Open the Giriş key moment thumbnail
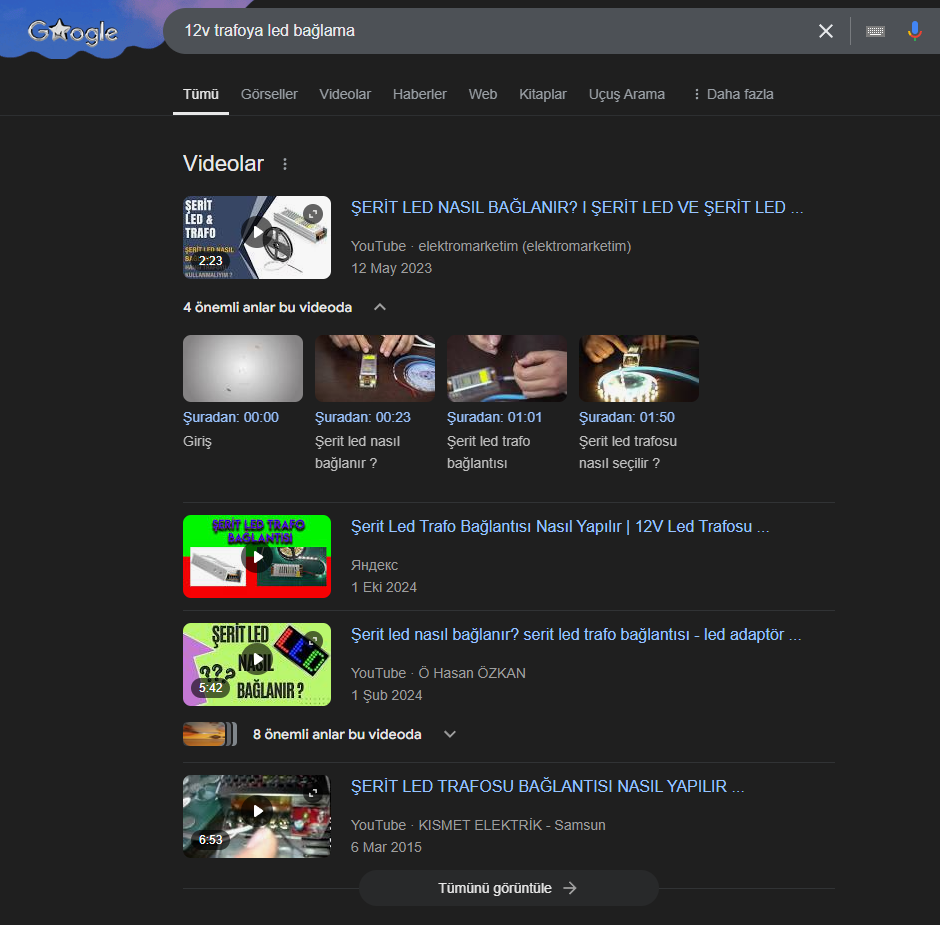This screenshot has width=940, height=925. pos(243,368)
